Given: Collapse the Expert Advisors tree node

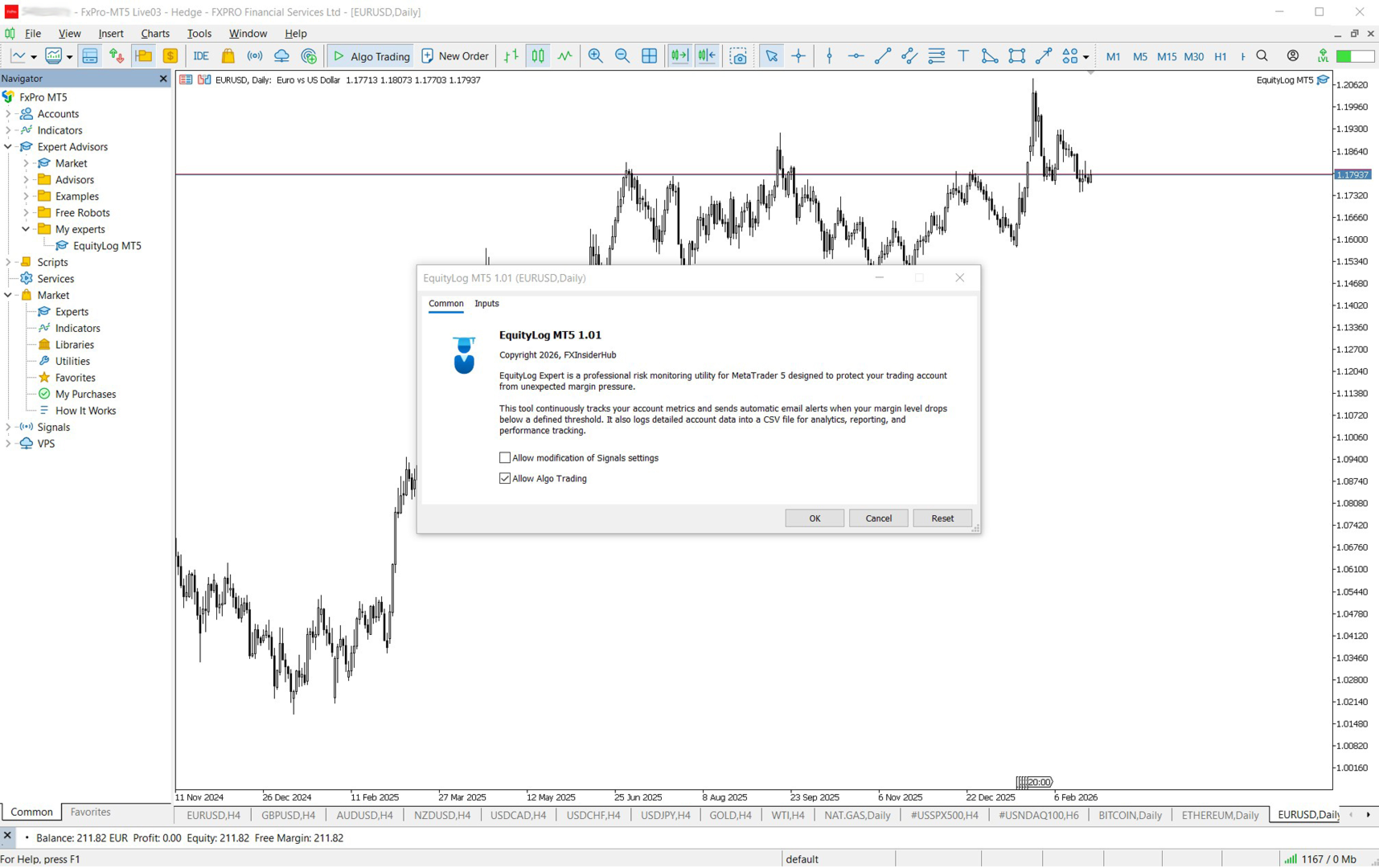Looking at the screenshot, I should (8, 147).
